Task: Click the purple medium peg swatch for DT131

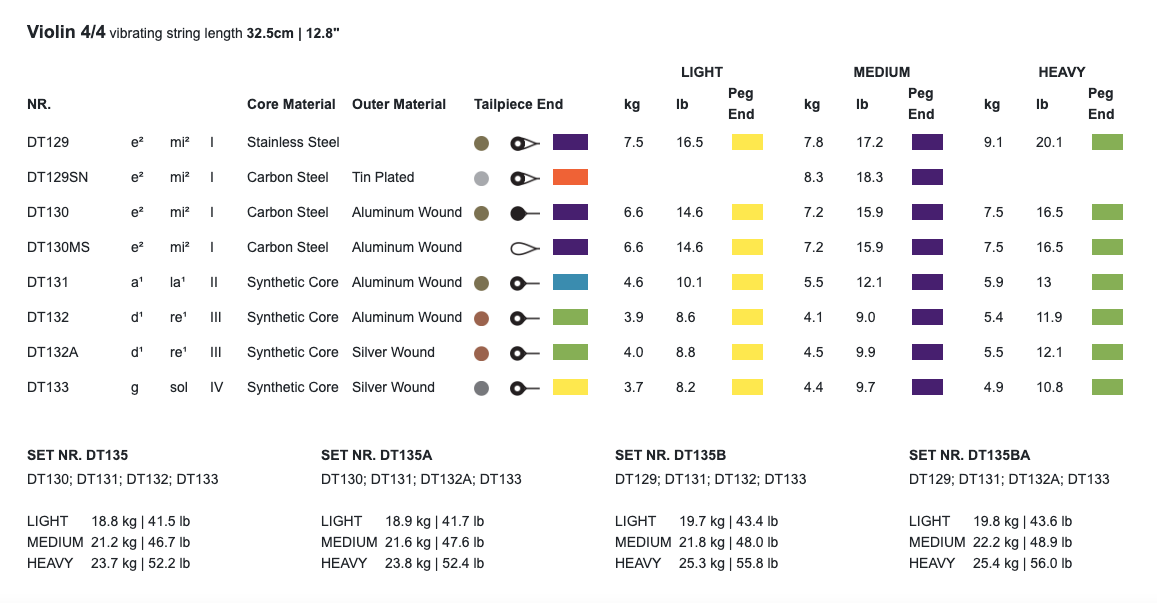Action: pyautogui.click(x=927, y=282)
